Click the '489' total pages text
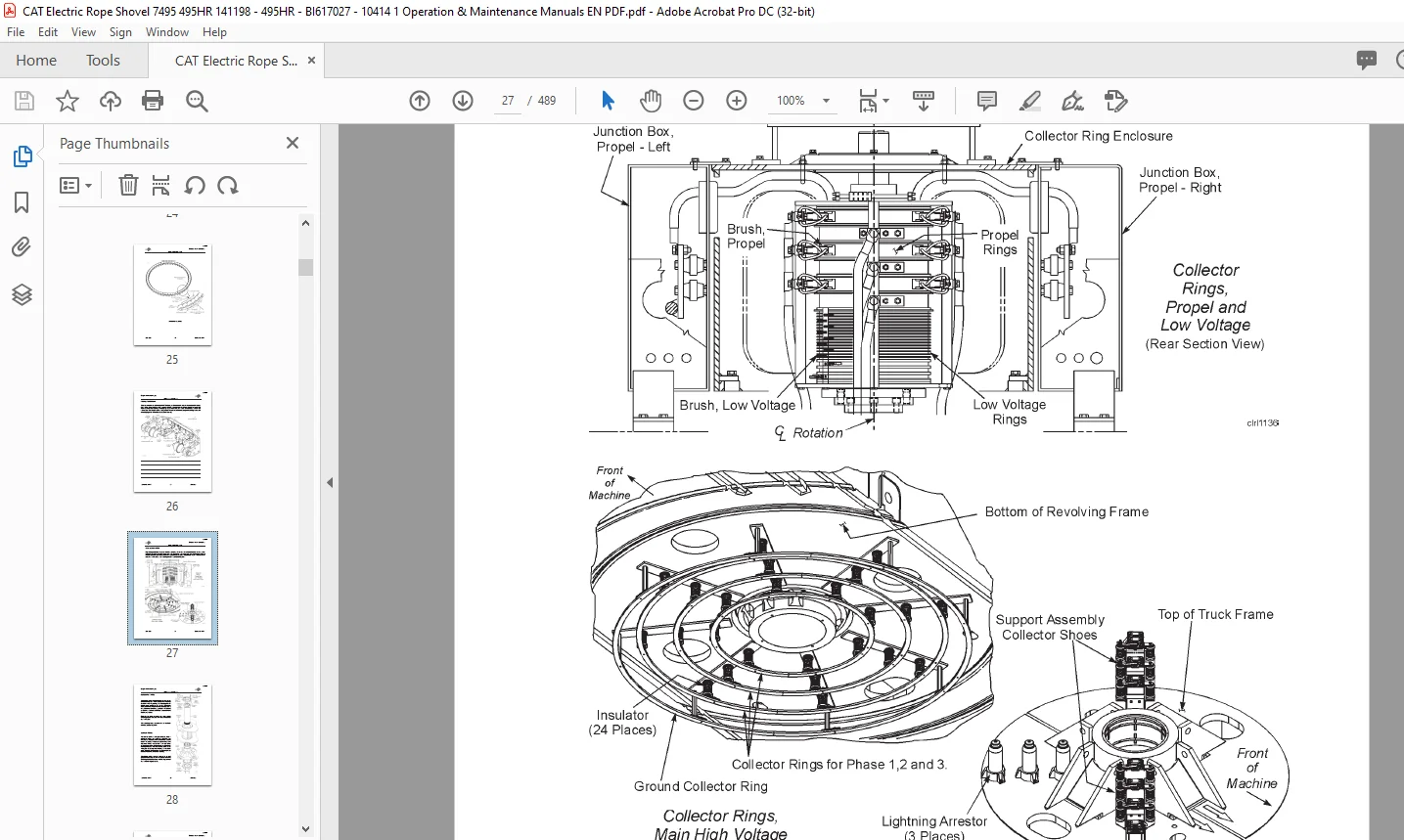 tap(547, 101)
